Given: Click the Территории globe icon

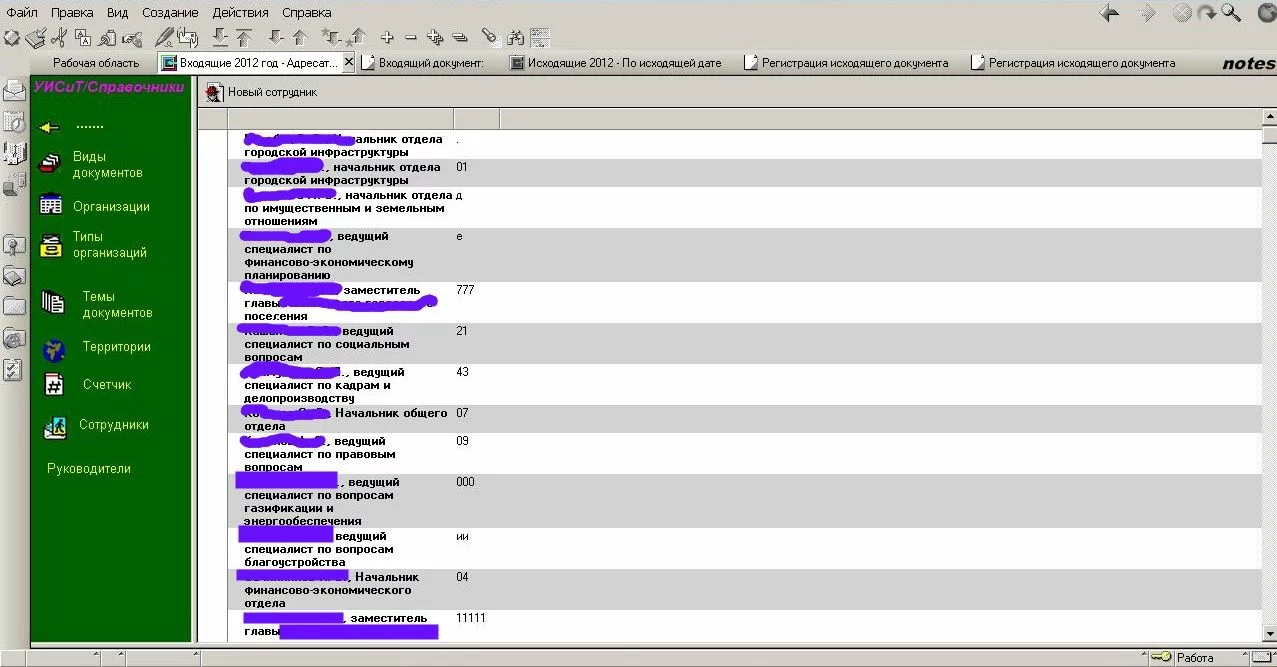Looking at the screenshot, I should [x=53, y=349].
